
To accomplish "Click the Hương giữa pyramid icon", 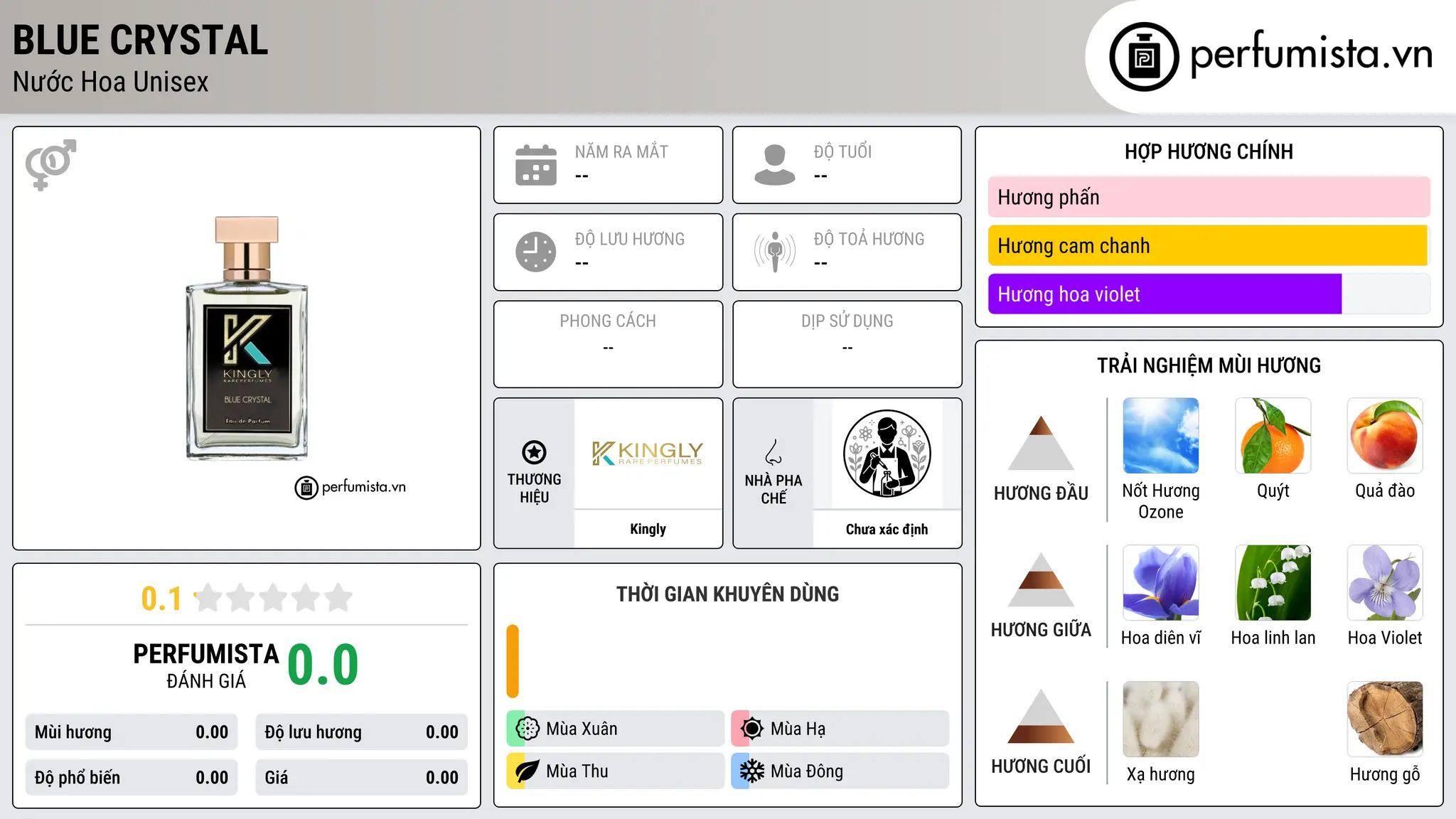I will [1041, 580].
